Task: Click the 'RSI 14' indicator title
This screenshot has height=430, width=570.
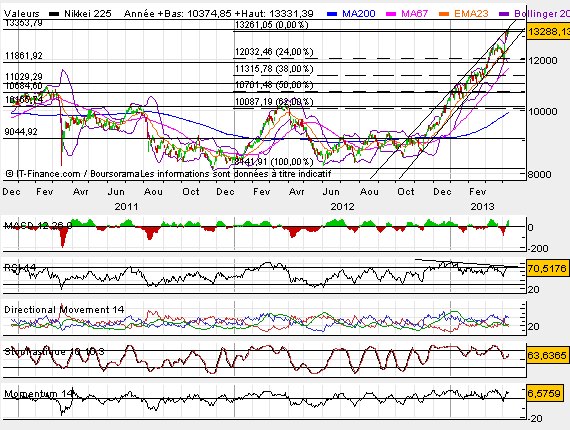Action: [20, 268]
